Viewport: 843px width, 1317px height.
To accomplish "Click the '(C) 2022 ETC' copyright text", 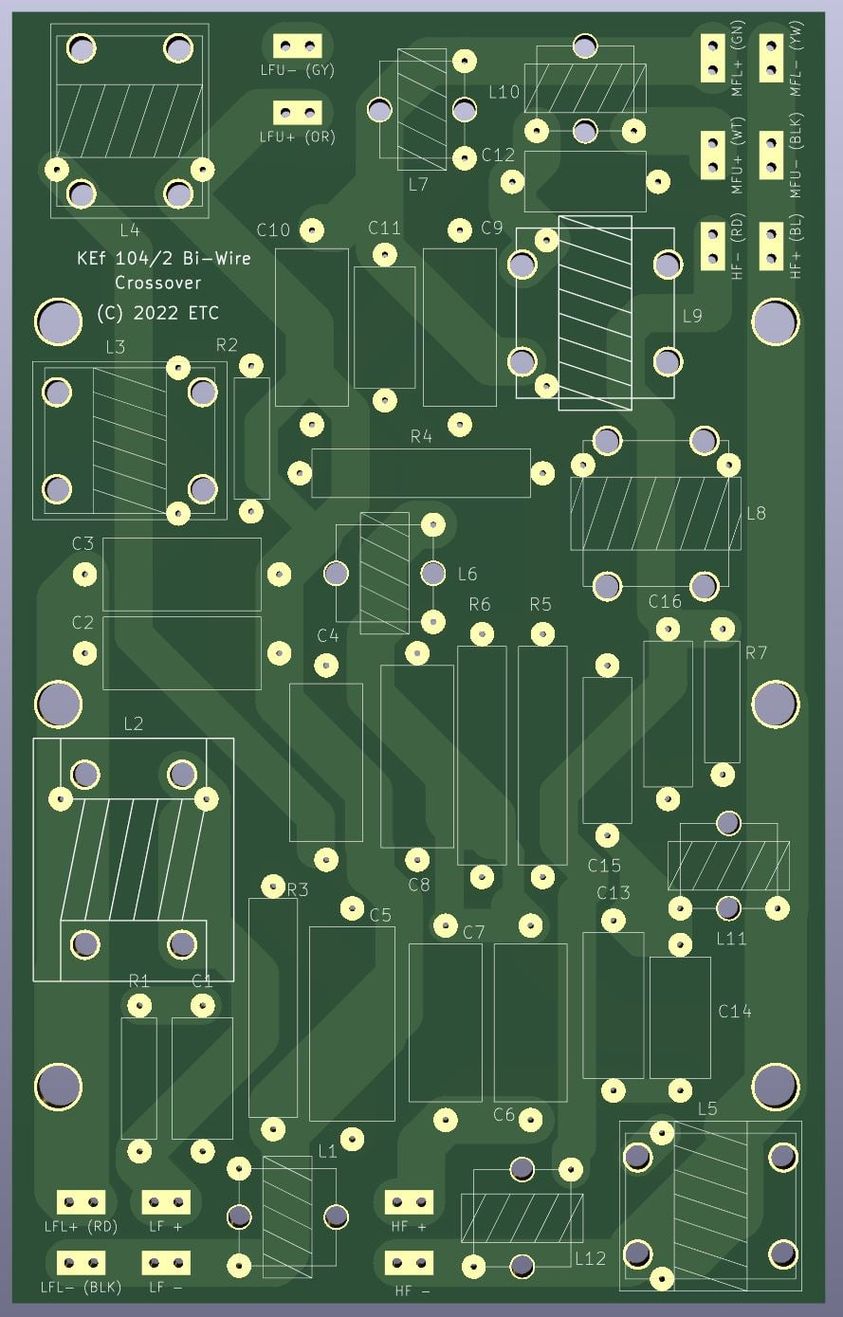I will (x=157, y=313).
